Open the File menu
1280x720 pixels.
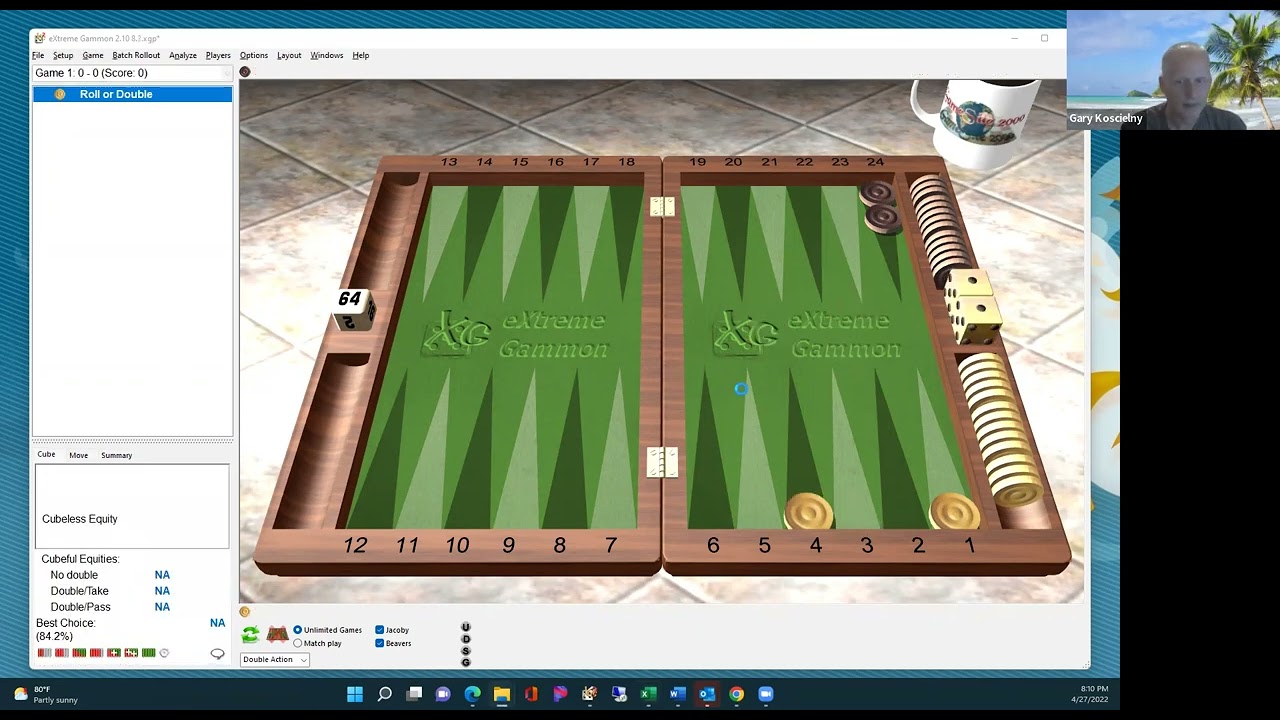point(38,55)
